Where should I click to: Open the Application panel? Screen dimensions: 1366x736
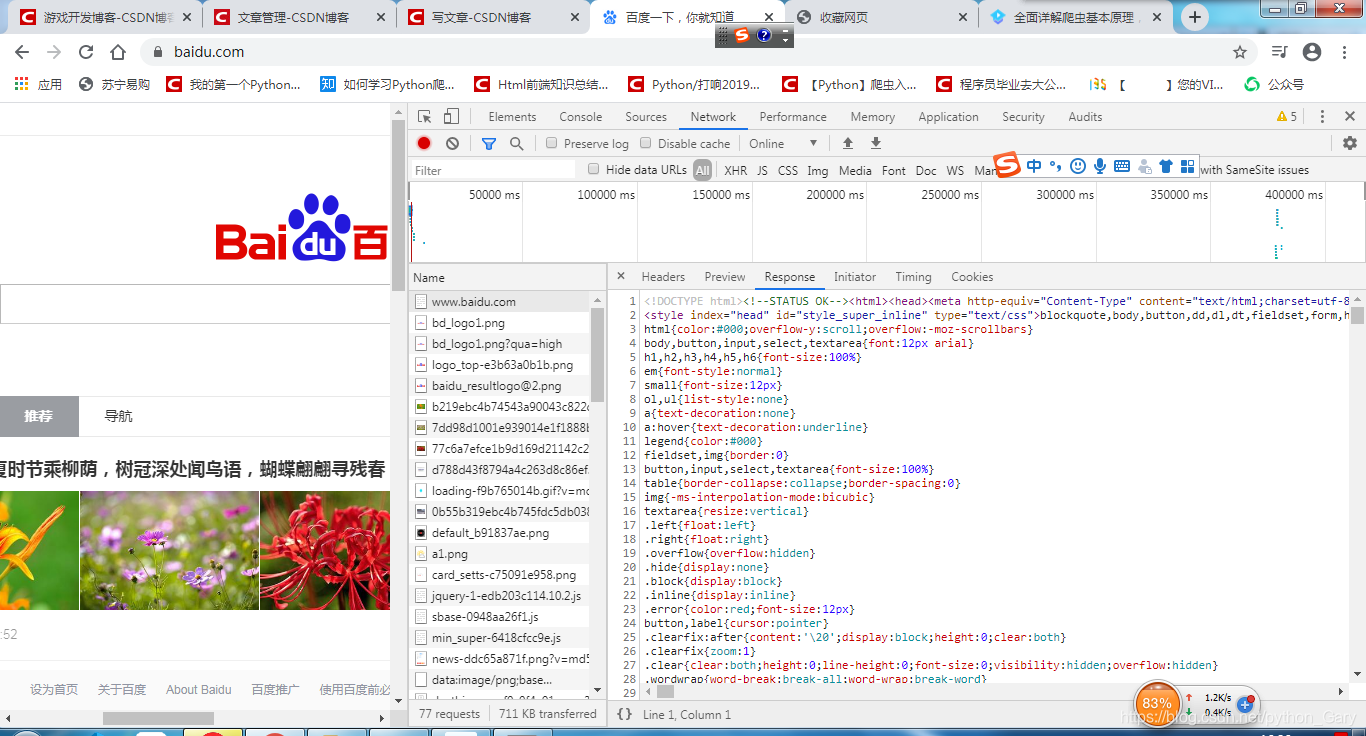948,117
